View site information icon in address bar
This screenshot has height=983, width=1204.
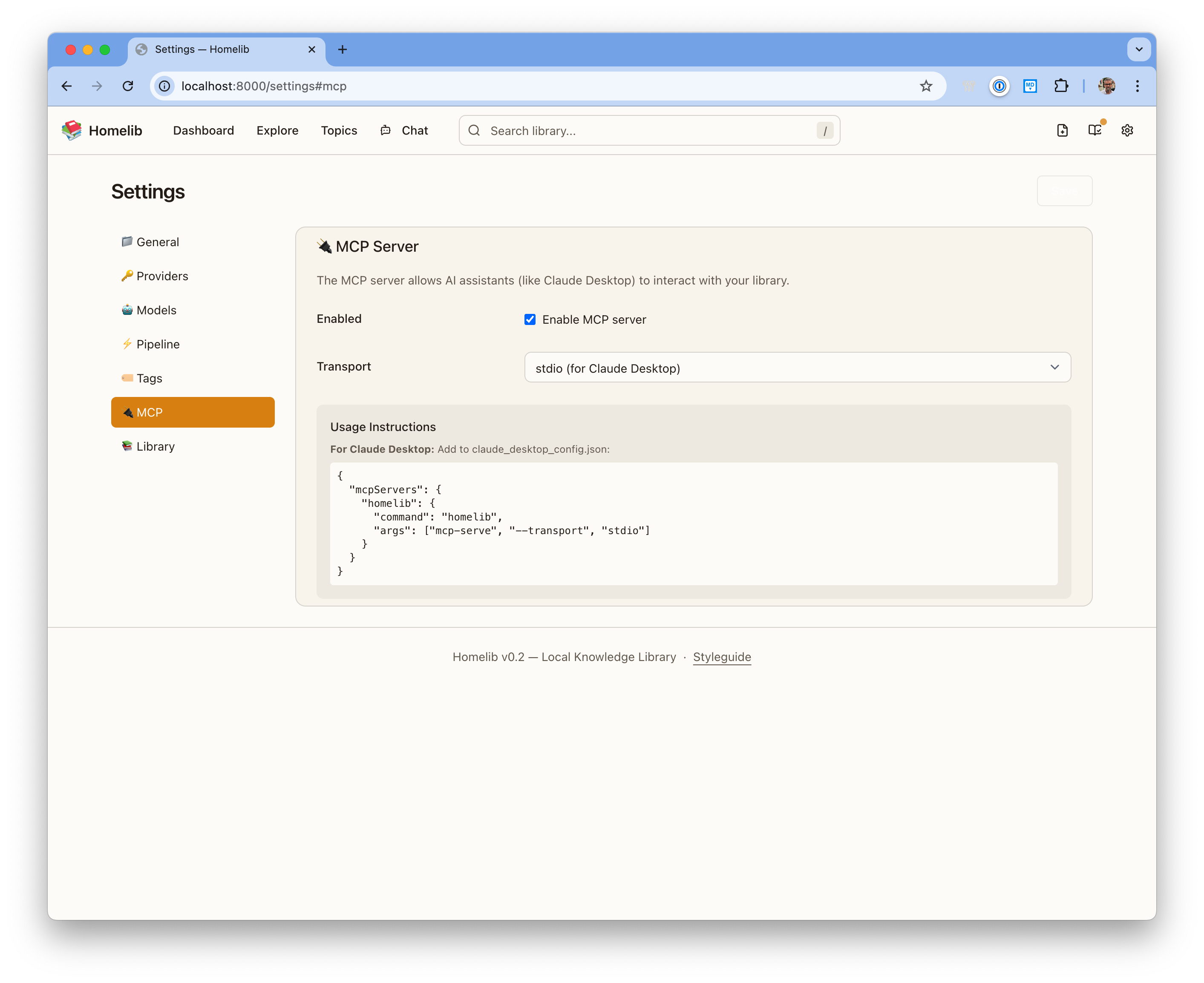point(164,86)
